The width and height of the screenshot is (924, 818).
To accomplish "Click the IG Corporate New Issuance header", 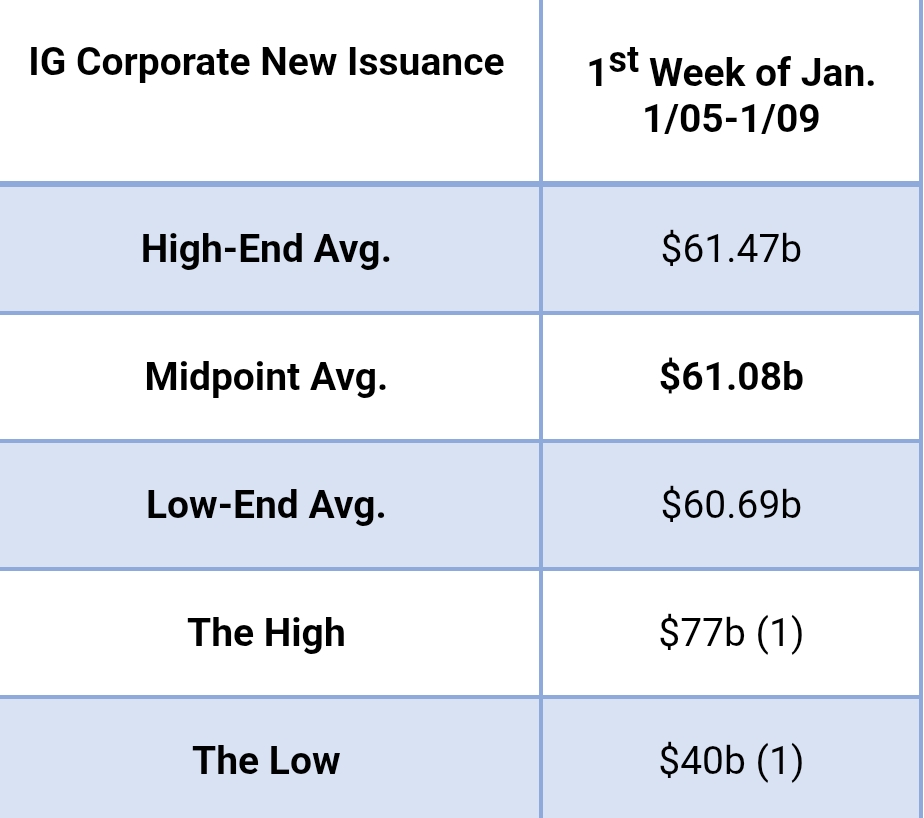I will click(266, 63).
